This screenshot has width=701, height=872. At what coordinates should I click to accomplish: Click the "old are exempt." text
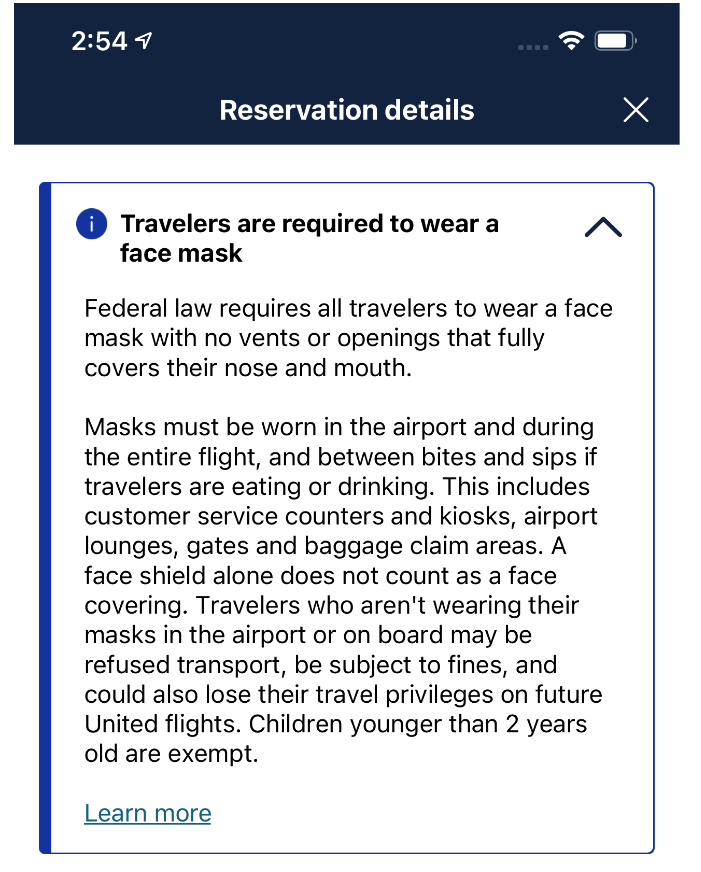[x=171, y=754]
